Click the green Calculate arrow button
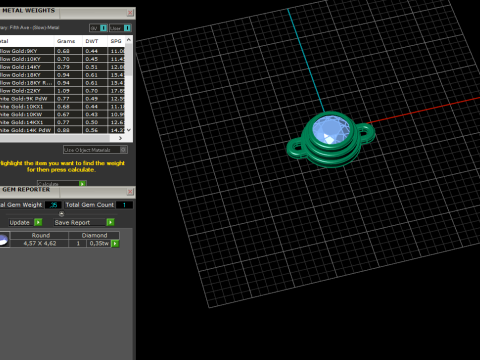This screenshot has height=360, width=480. (82, 184)
